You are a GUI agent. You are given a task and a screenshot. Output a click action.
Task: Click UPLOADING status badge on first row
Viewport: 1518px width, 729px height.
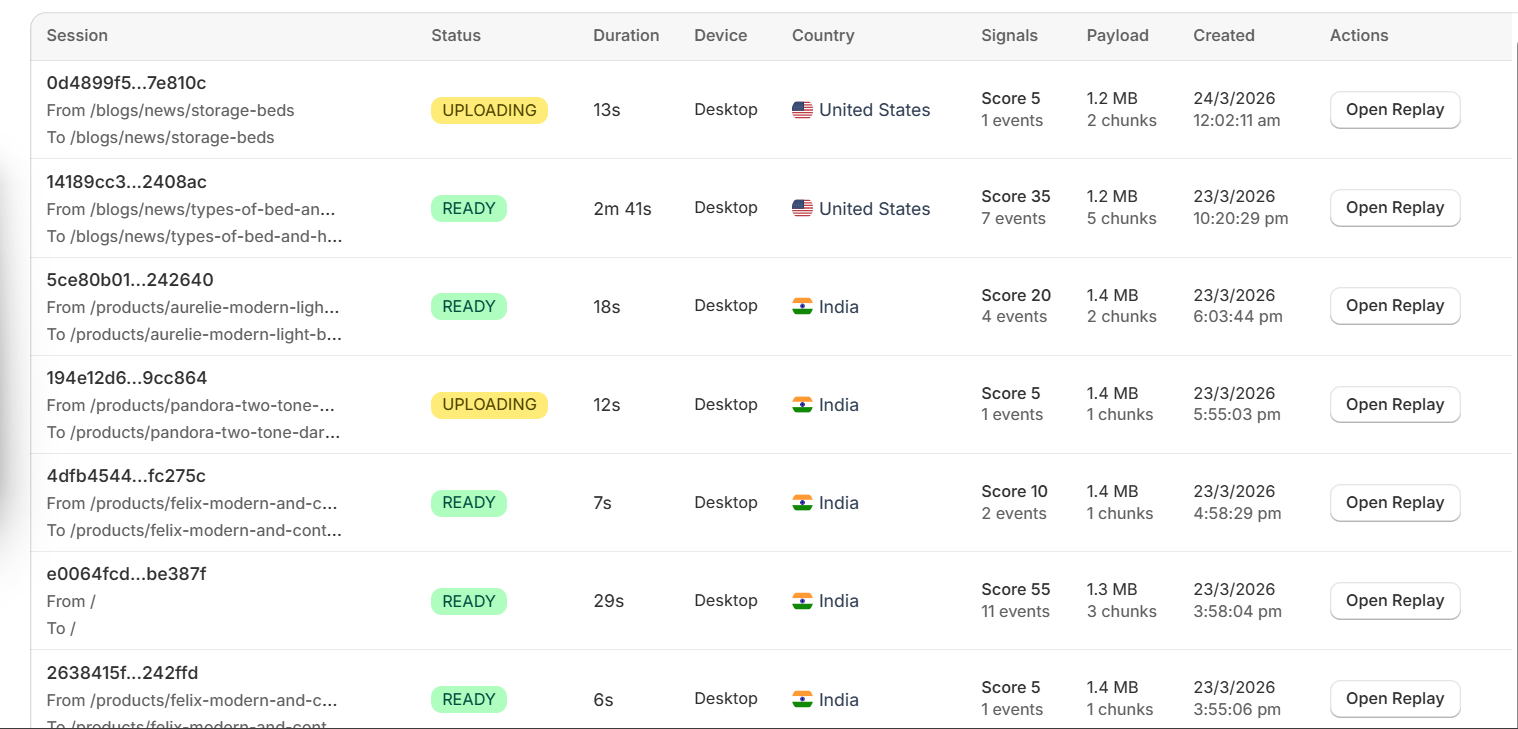point(489,110)
